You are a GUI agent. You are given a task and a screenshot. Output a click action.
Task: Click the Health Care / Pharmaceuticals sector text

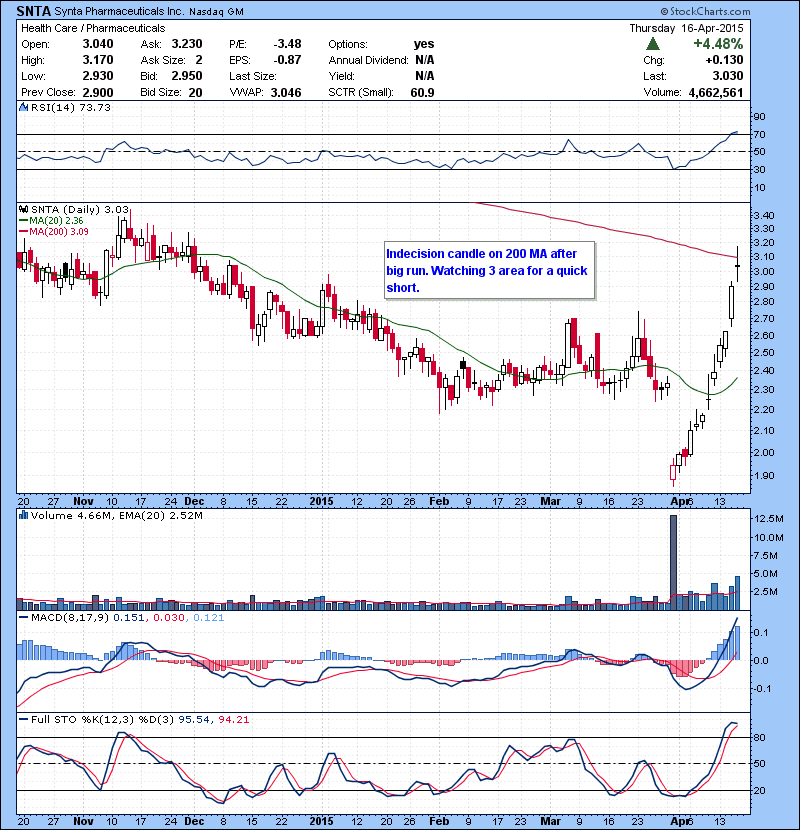93,28
